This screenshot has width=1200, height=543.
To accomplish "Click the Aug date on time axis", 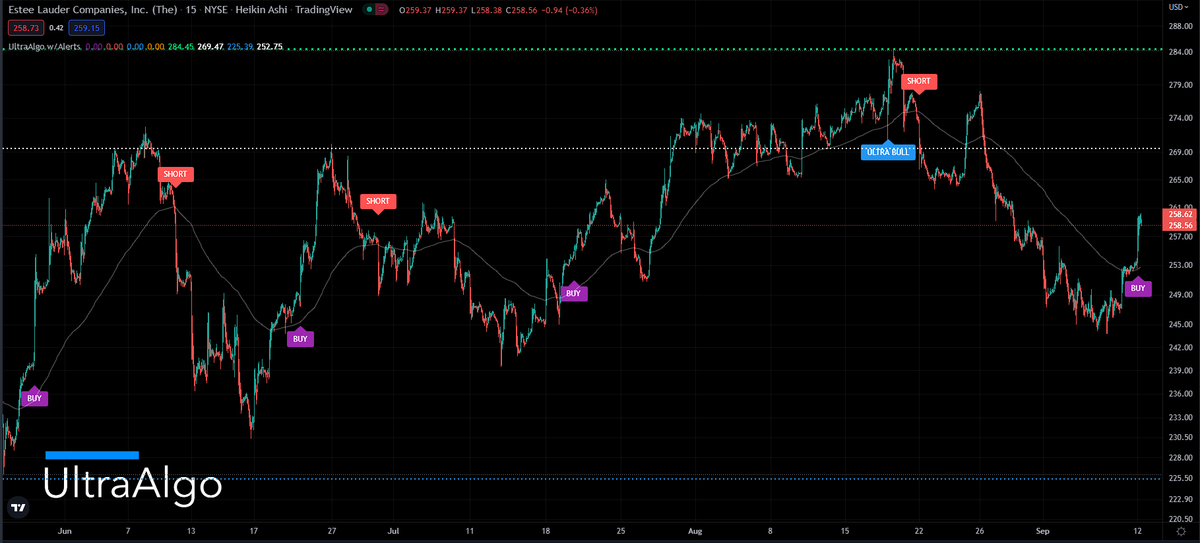I will click(x=695, y=532).
